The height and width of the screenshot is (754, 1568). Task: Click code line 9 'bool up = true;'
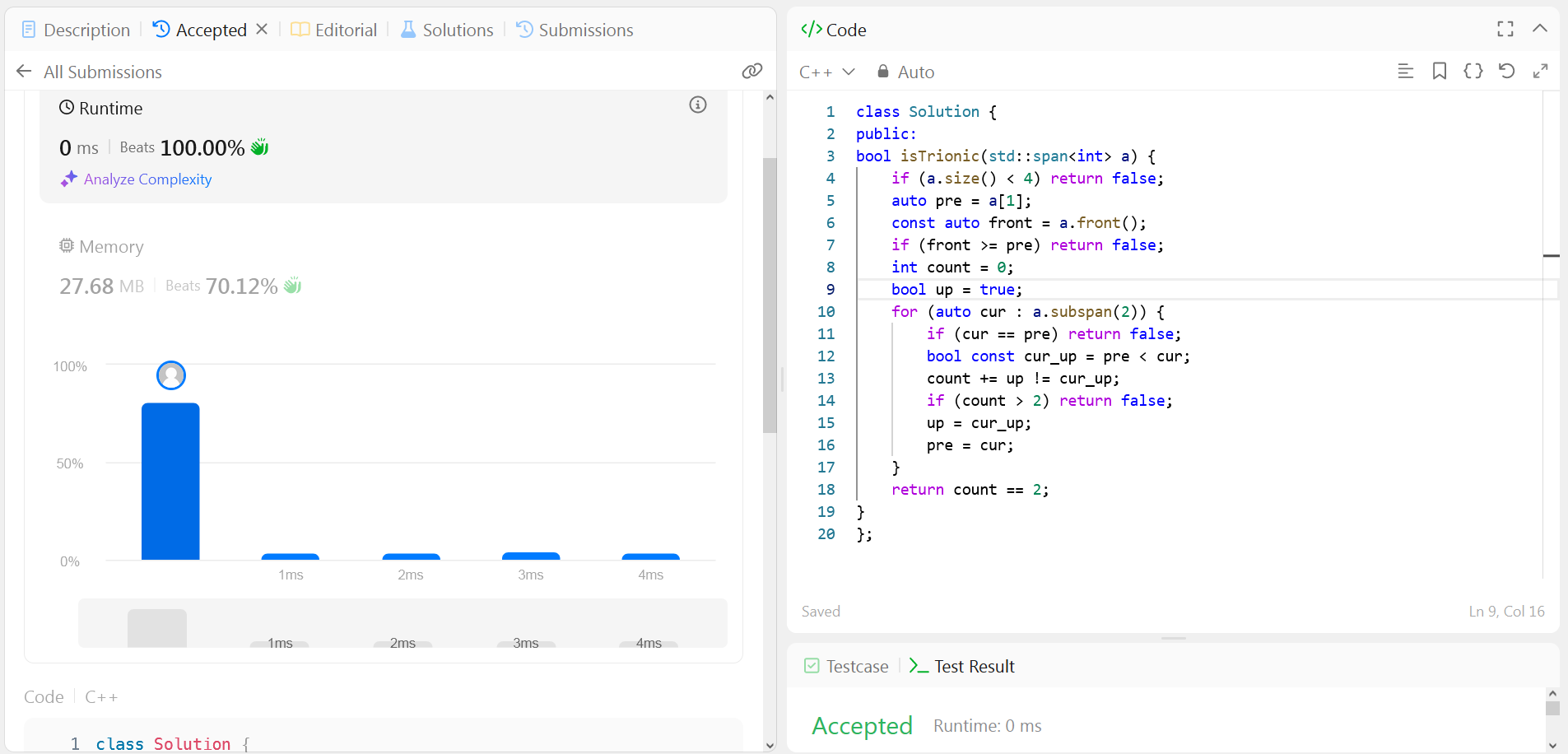coord(956,290)
